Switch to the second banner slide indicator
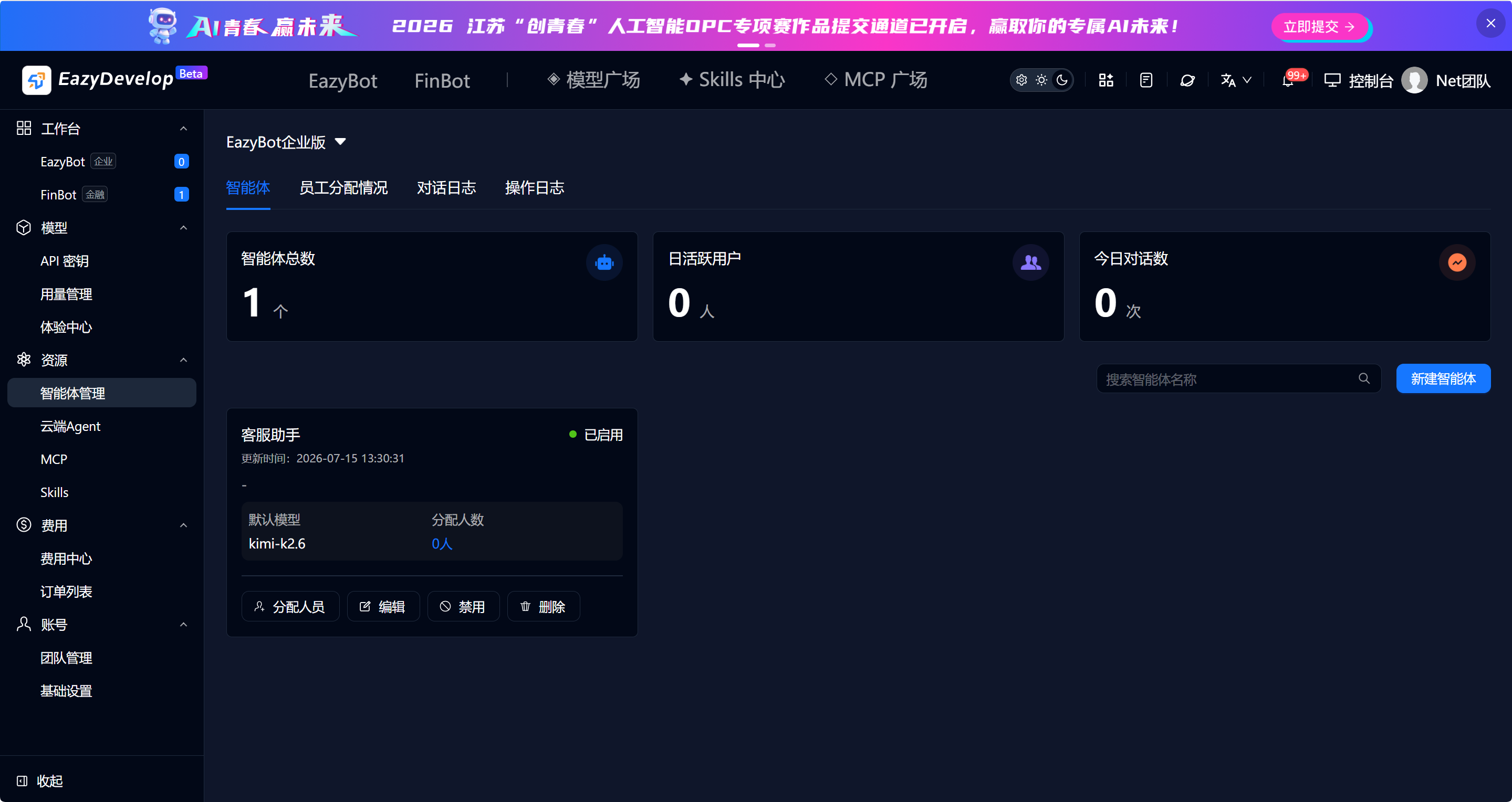Viewport: 1512px width, 802px height. 769,45
